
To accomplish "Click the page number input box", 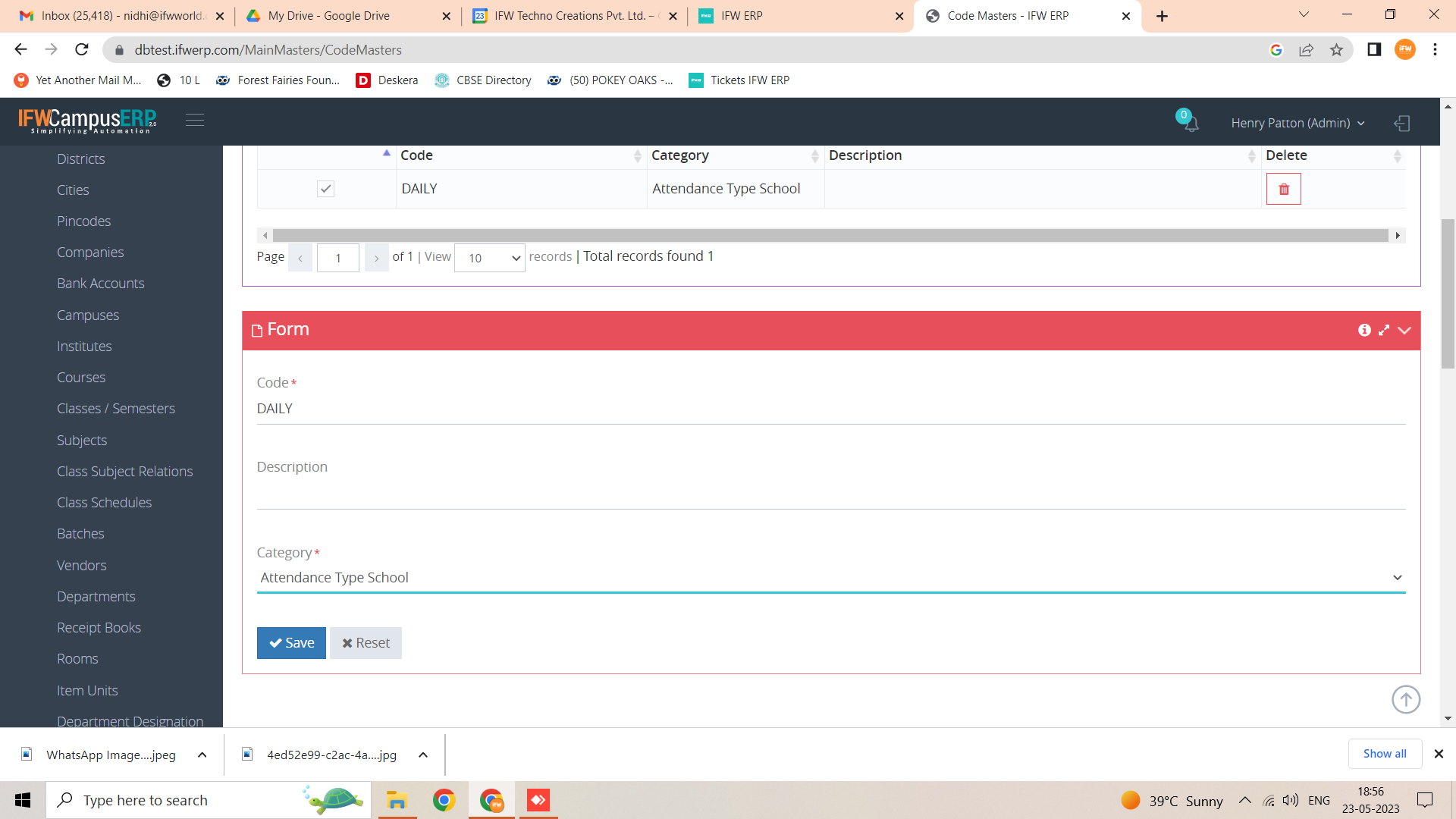I will 338,258.
